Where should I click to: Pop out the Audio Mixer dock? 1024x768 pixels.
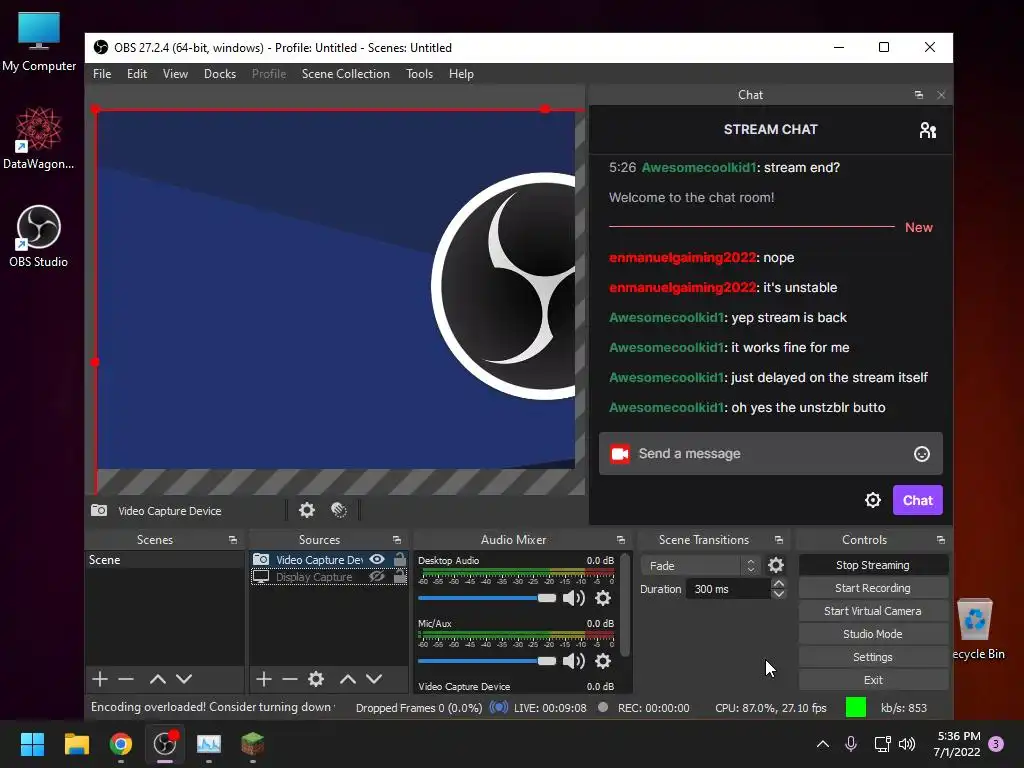click(x=620, y=540)
